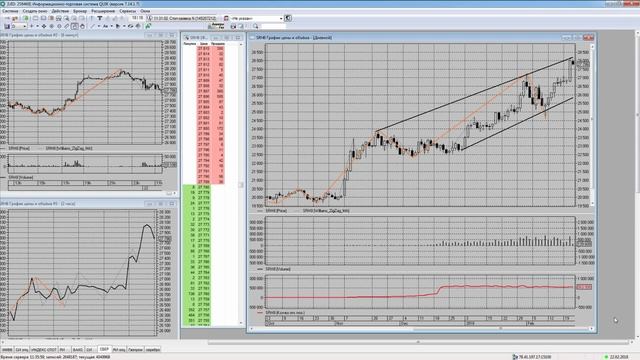Open the Расширения menu
Screen dimensions: 640x360
pyautogui.click(x=103, y=11)
